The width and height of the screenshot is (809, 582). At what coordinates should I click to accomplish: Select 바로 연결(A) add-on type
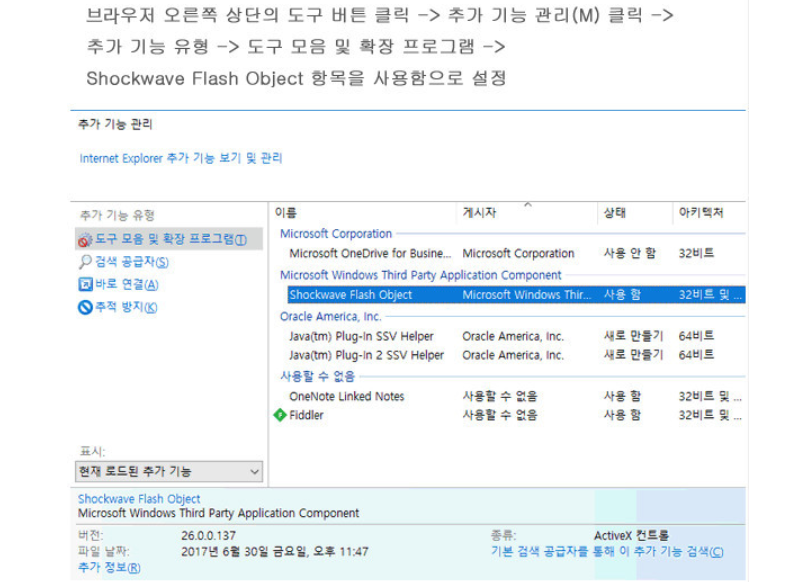click(x=126, y=284)
